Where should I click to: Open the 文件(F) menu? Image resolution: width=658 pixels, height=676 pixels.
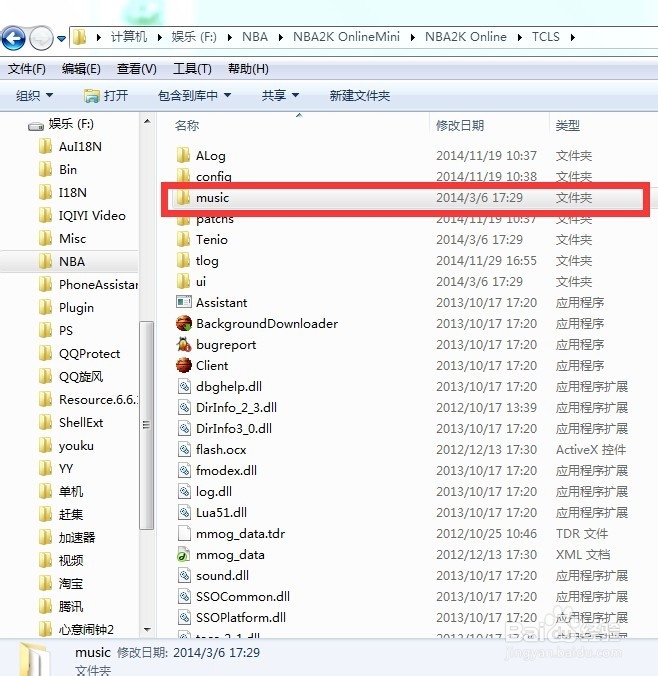click(x=27, y=69)
